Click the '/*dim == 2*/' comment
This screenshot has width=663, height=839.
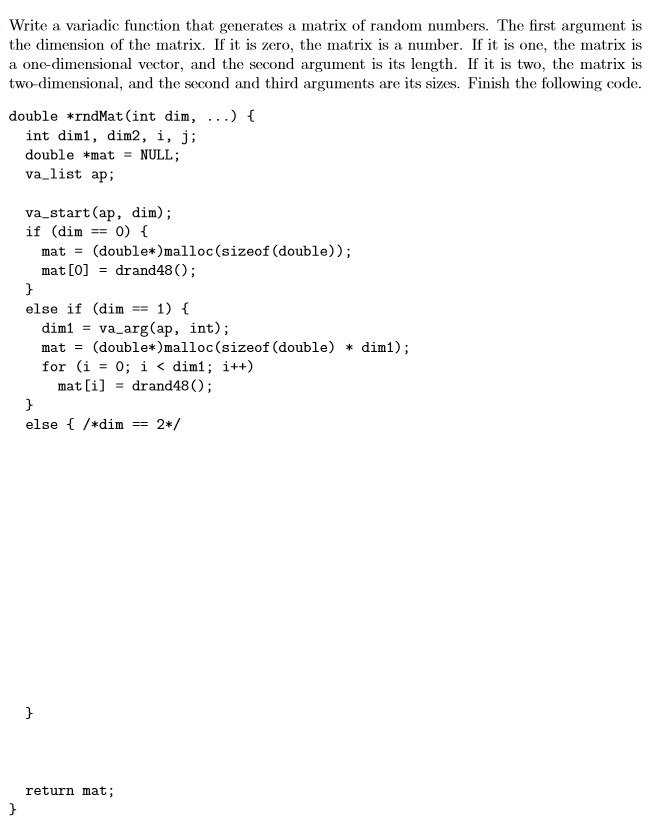coord(132,424)
